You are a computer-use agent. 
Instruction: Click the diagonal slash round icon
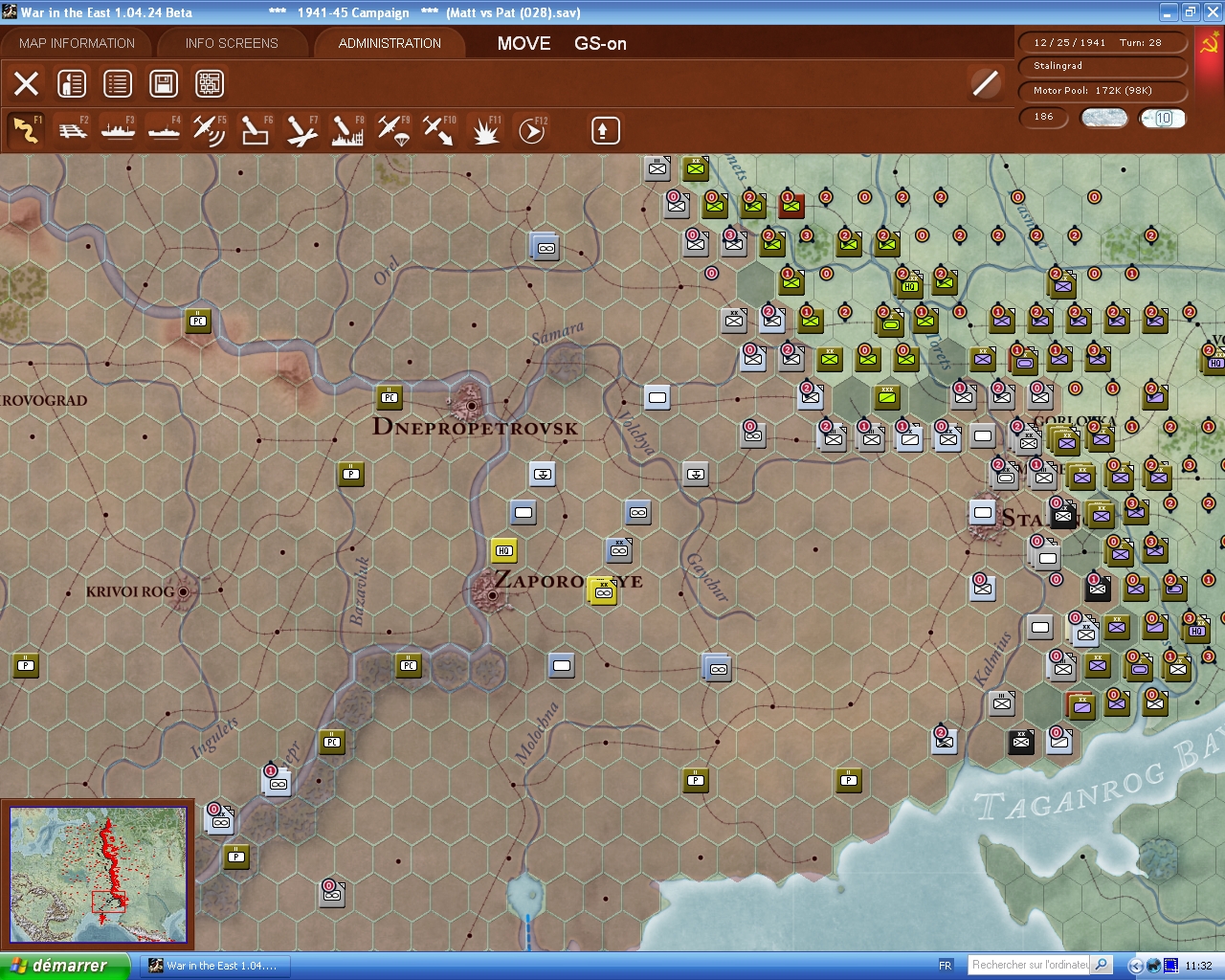[986, 83]
